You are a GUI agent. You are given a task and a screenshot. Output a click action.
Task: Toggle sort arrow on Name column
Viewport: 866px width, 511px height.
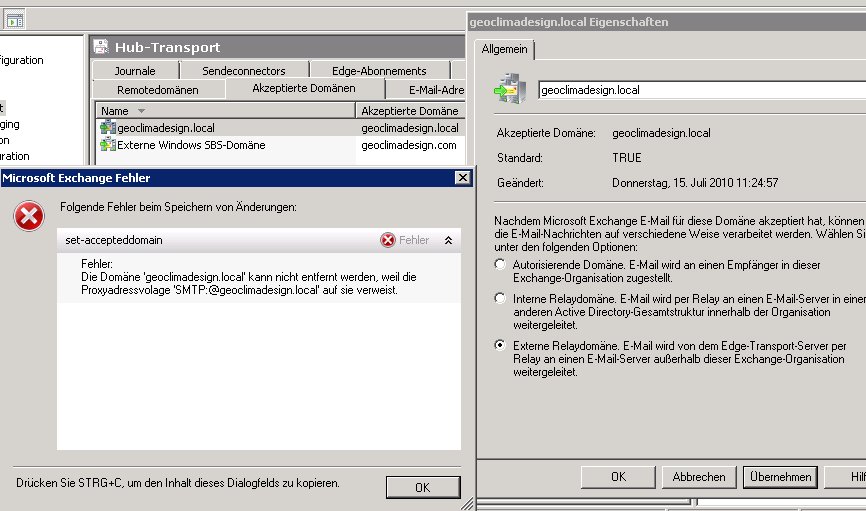point(141,111)
